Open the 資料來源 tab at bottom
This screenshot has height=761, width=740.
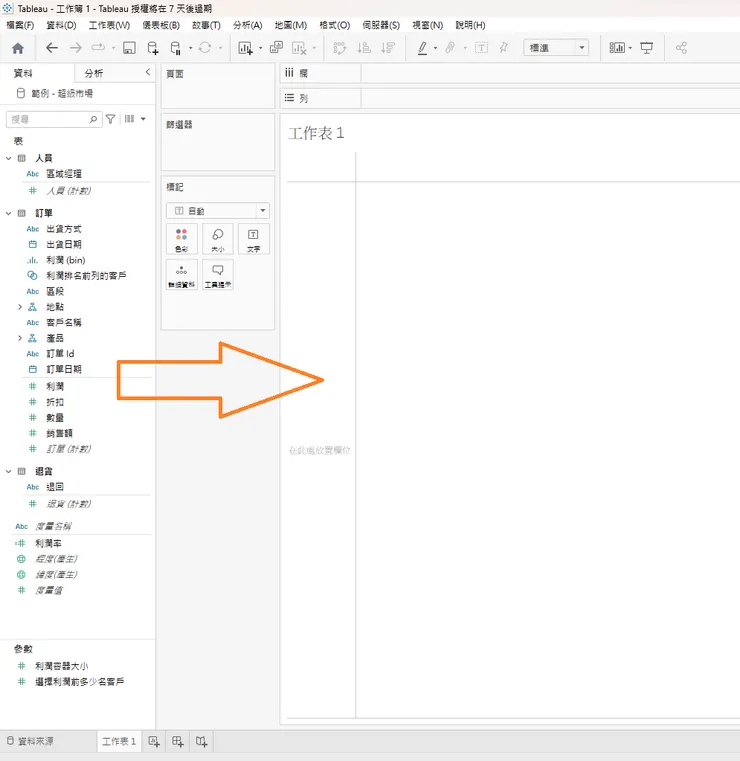pos(31,741)
